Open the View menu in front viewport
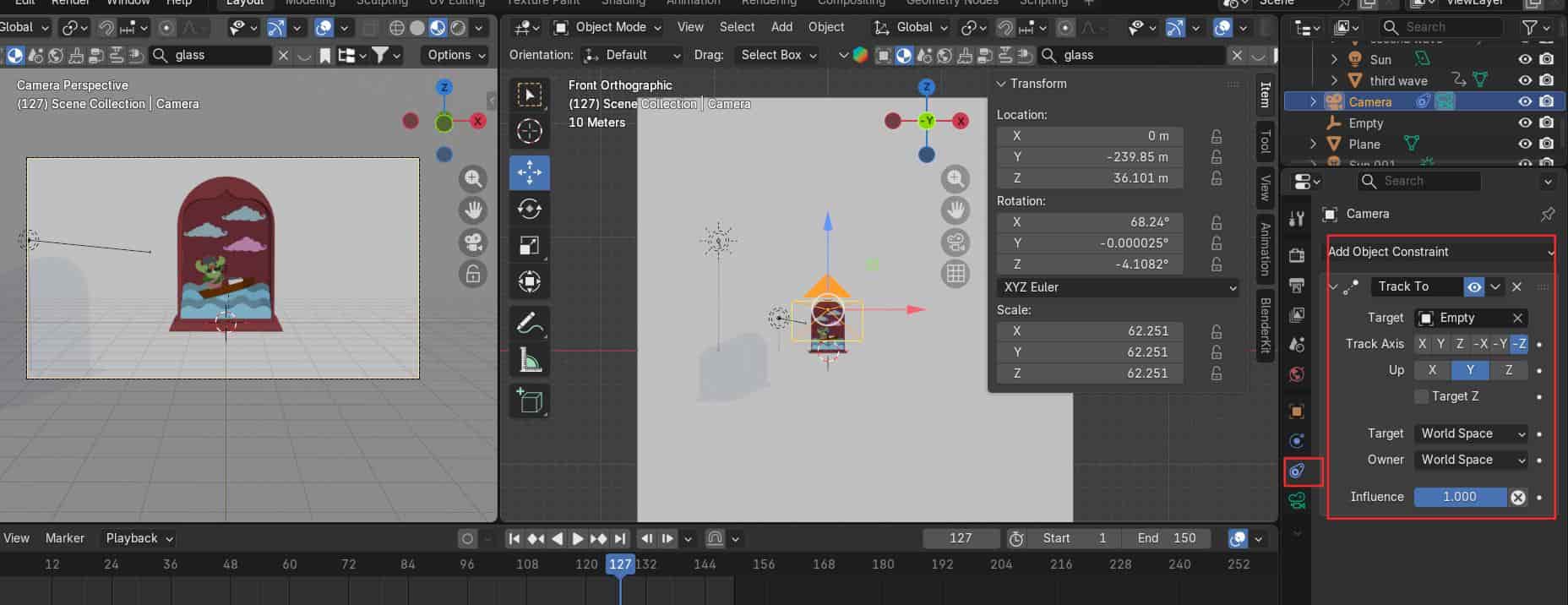Screen dimensions: 1568x605 pyautogui.click(x=690, y=27)
